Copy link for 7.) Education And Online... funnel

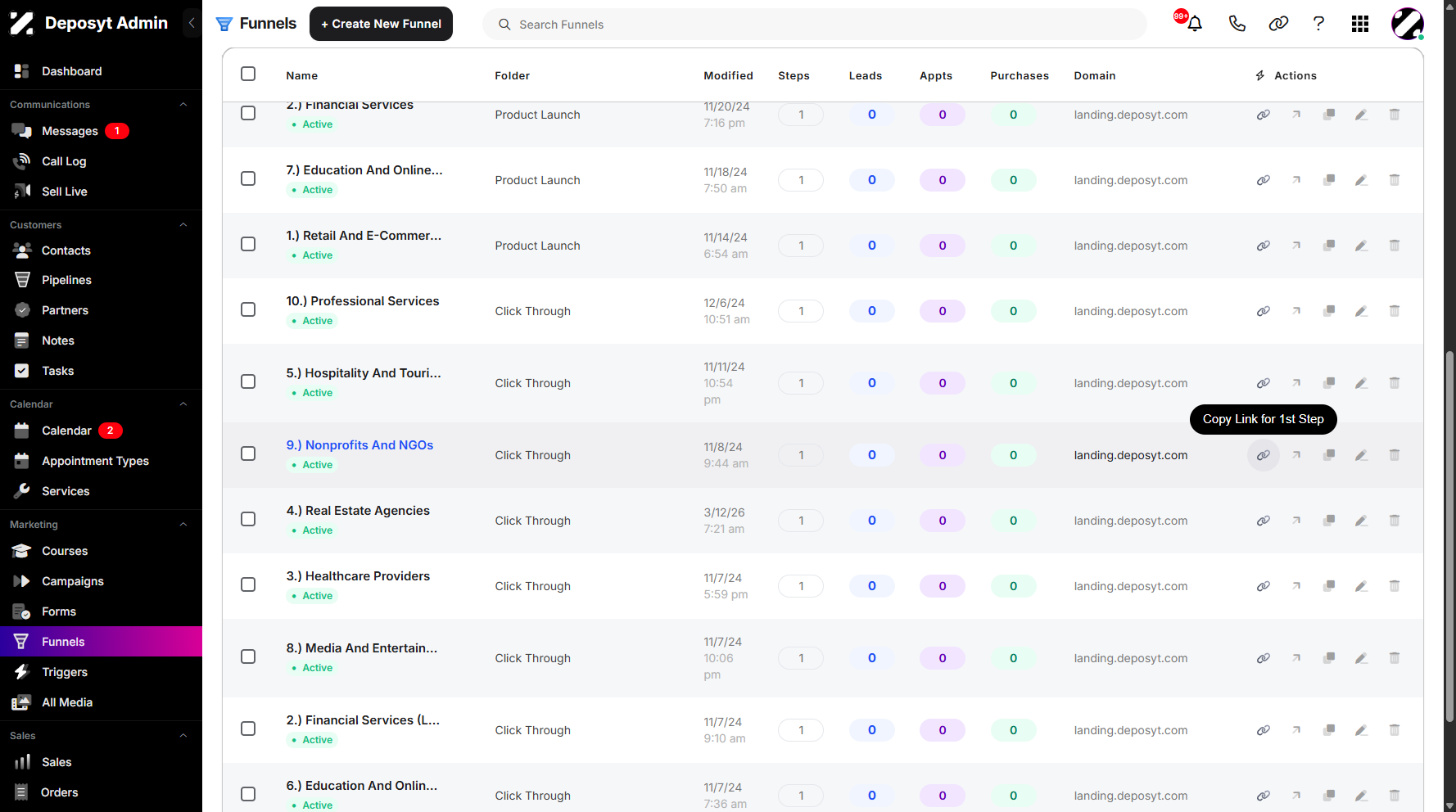(1264, 180)
